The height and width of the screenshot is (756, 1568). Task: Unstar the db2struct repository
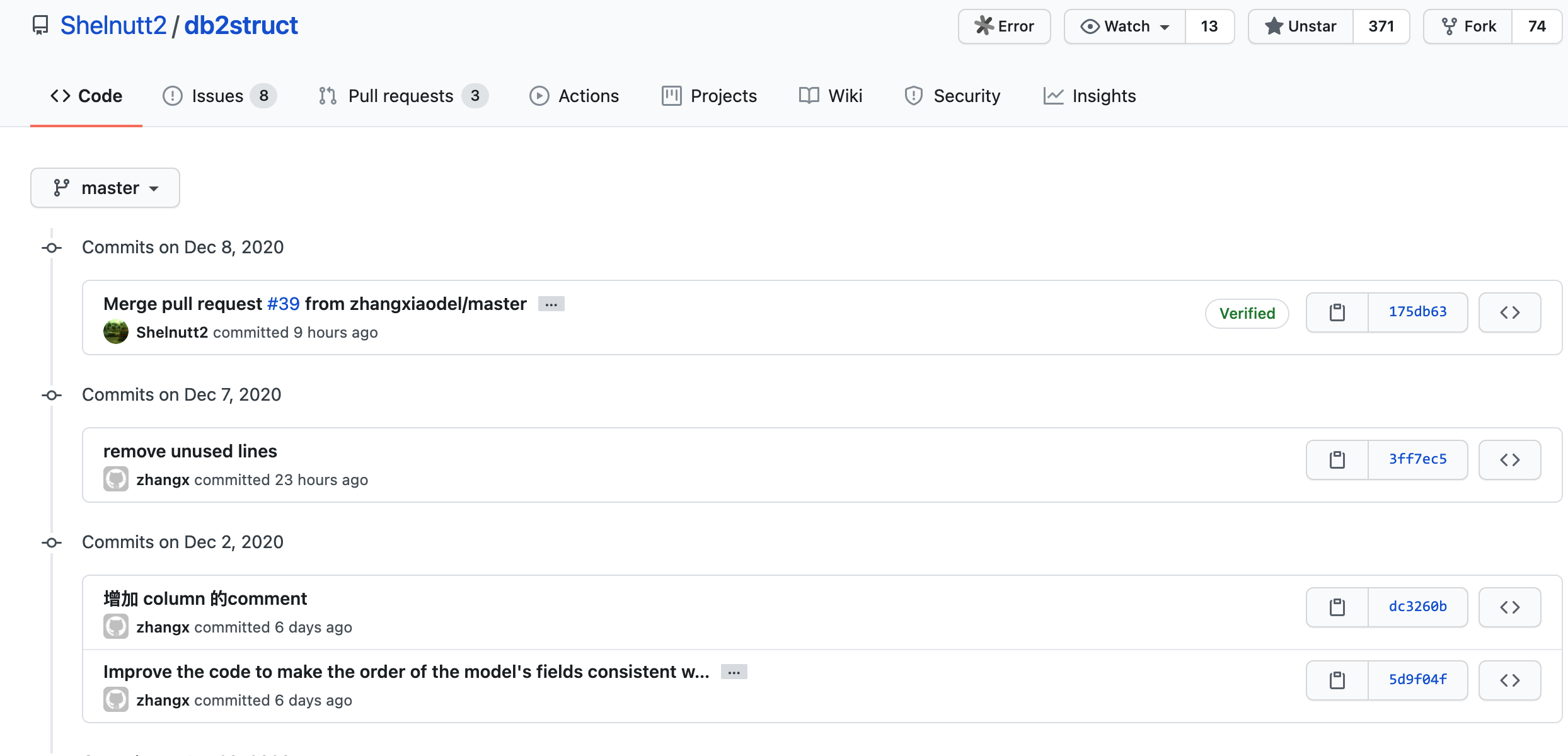(1301, 26)
